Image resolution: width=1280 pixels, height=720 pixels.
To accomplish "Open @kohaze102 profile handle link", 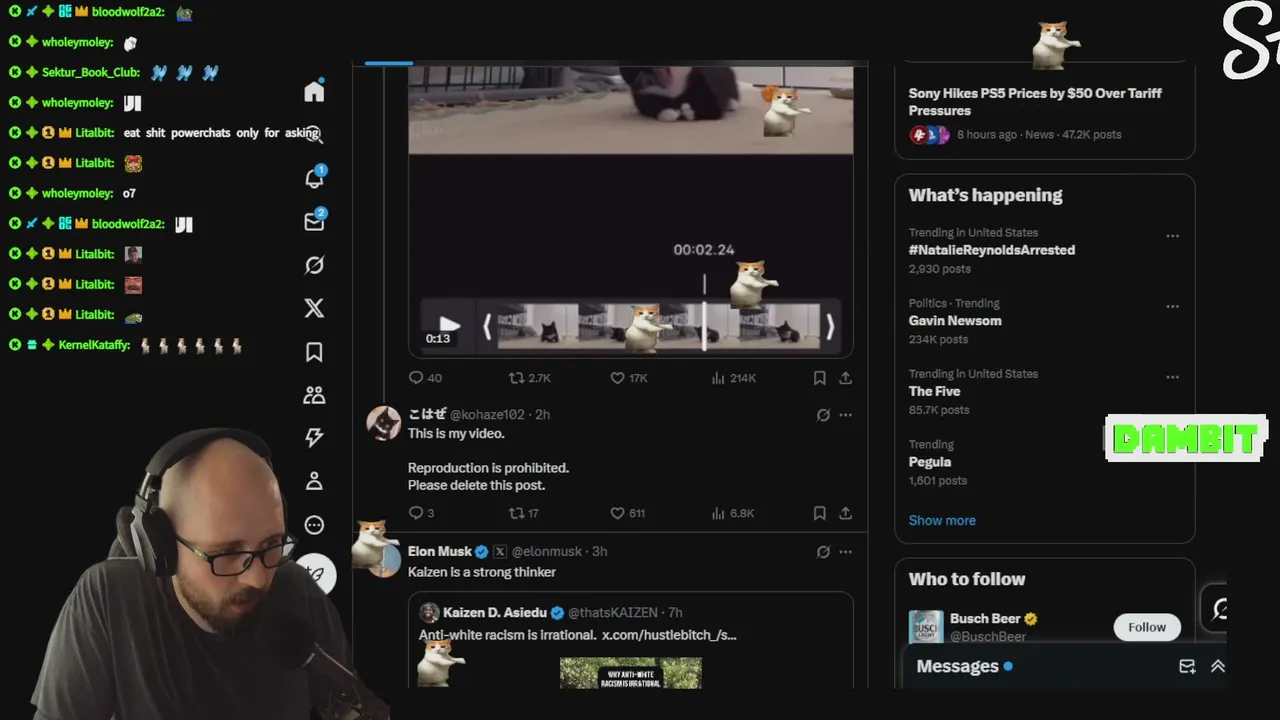I will pyautogui.click(x=487, y=415).
